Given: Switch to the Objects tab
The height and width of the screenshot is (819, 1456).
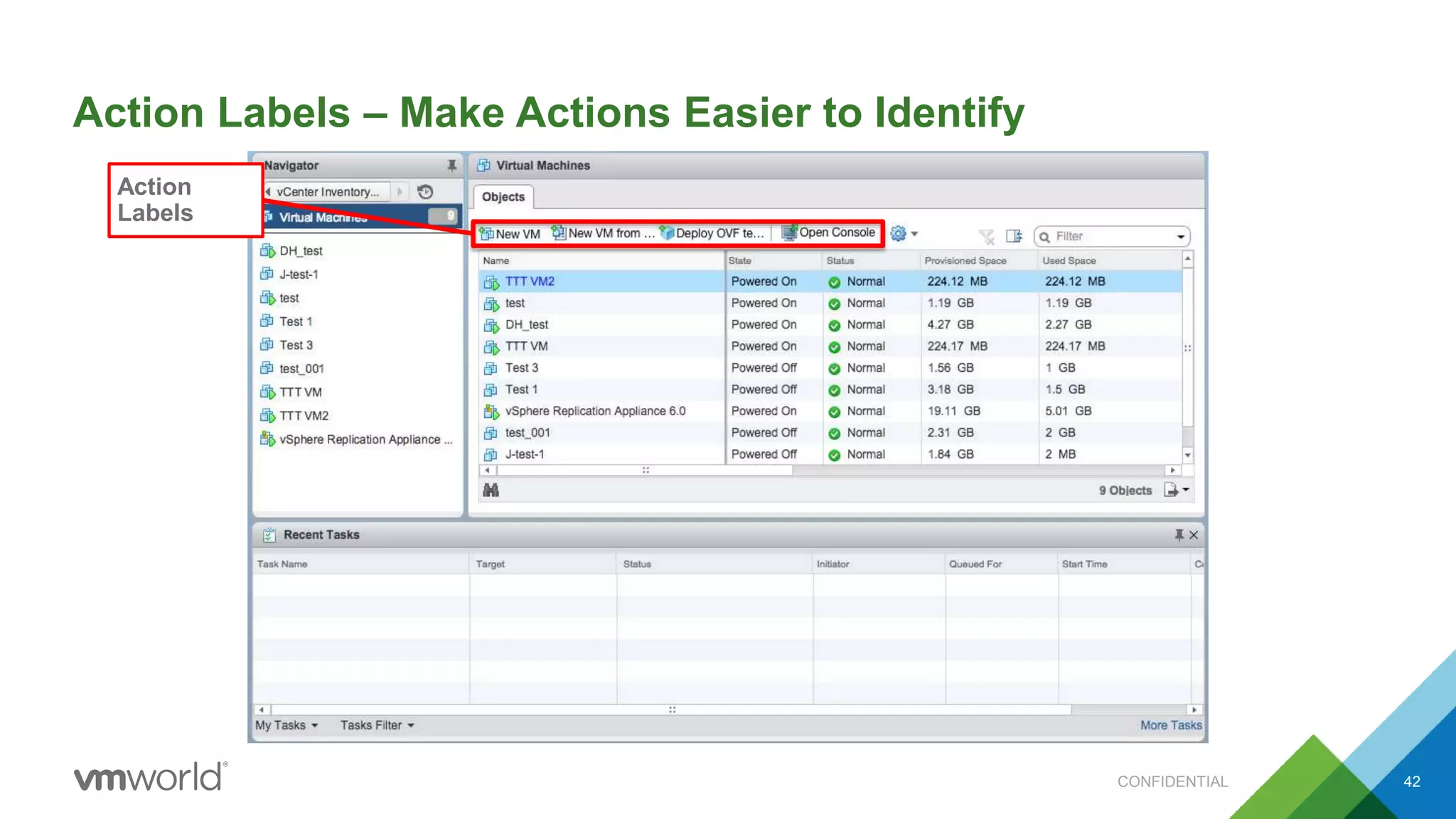Looking at the screenshot, I should tap(503, 197).
